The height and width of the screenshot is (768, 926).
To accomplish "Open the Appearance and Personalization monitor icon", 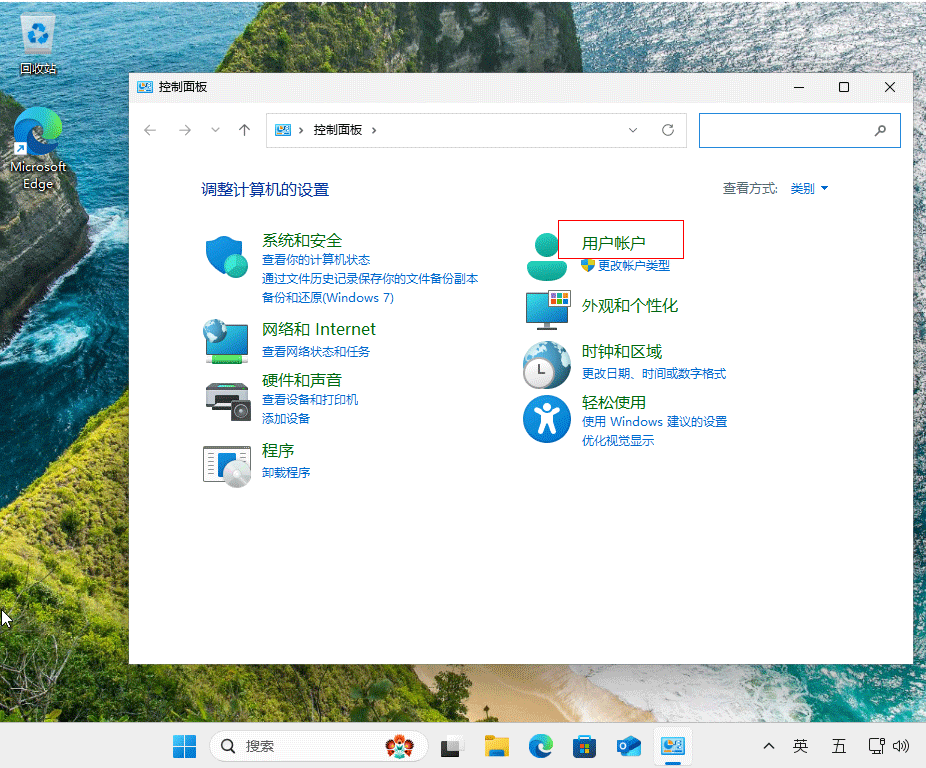I will tap(547, 310).
